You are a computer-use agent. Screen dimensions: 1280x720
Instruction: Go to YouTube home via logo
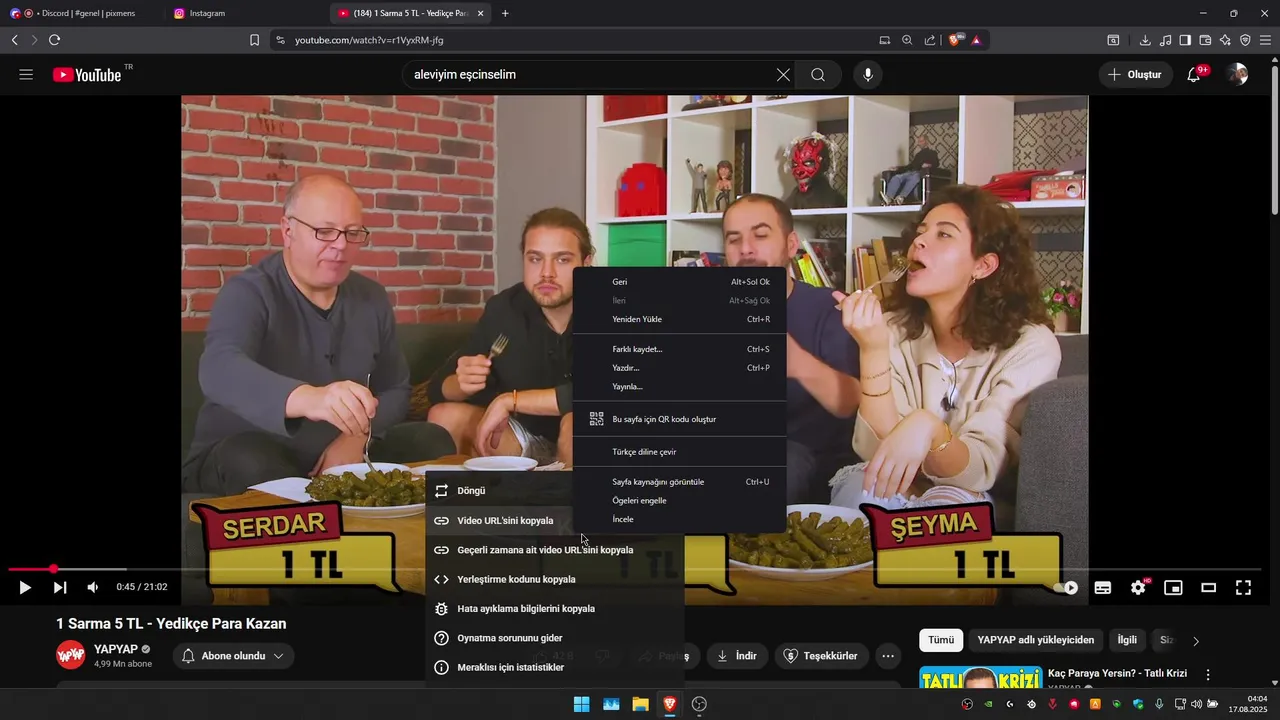(x=87, y=75)
